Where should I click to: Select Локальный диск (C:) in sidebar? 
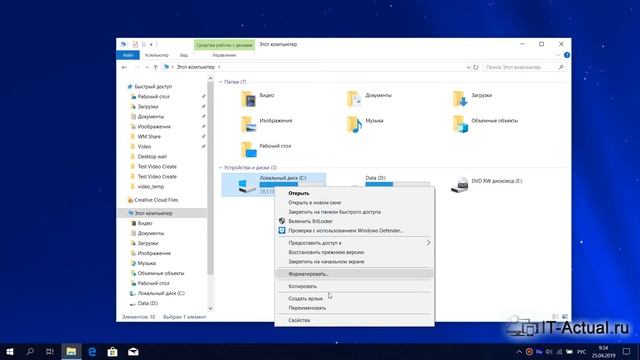pyautogui.click(x=162, y=293)
